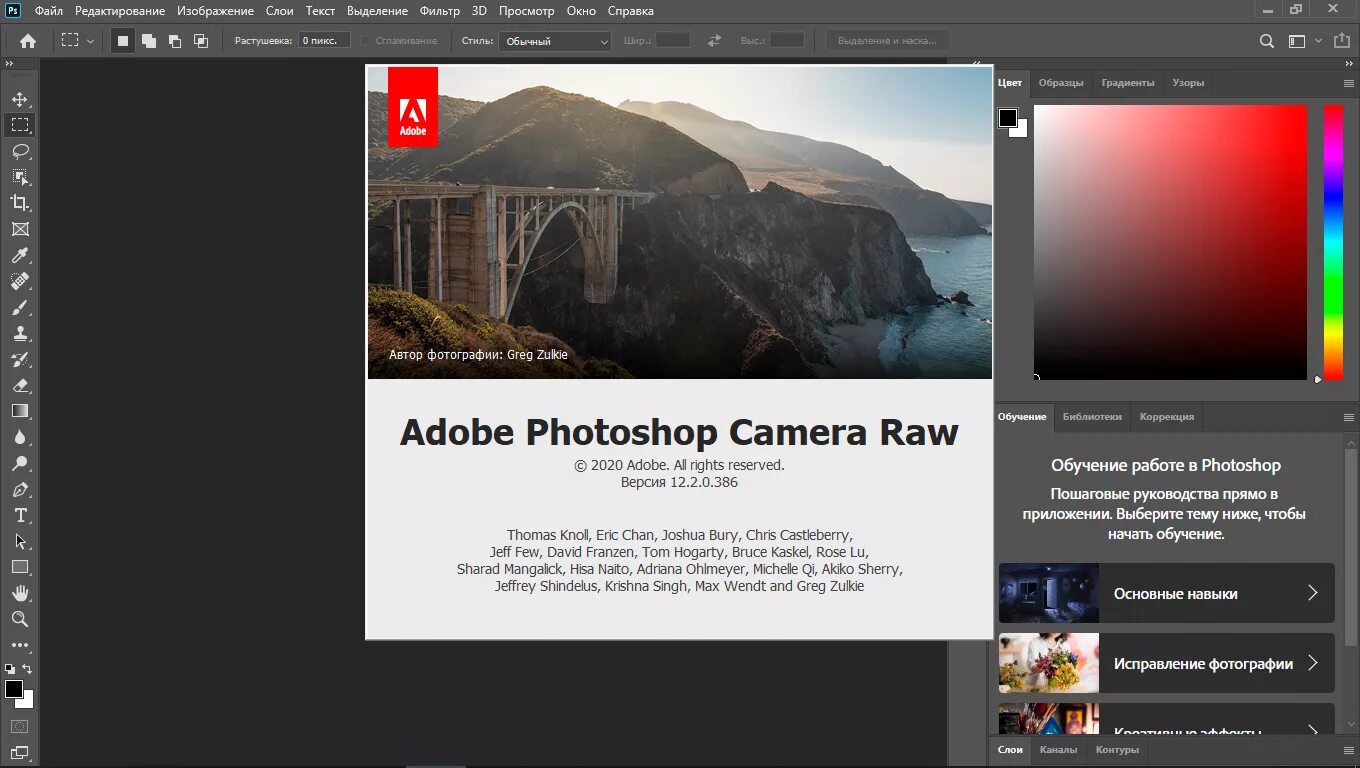1360x768 pixels.
Task: Go to the Home screen
Action: tap(28, 41)
